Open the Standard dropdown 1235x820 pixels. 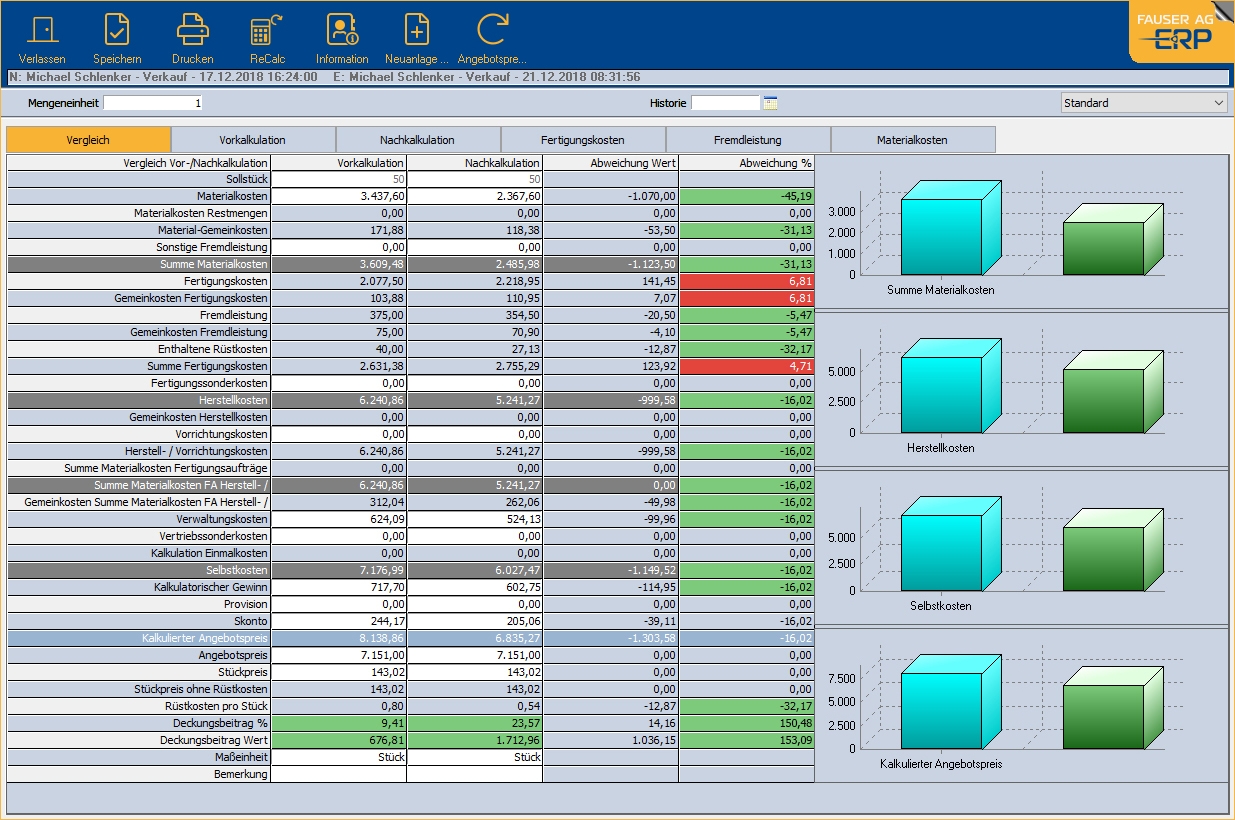coord(1144,103)
